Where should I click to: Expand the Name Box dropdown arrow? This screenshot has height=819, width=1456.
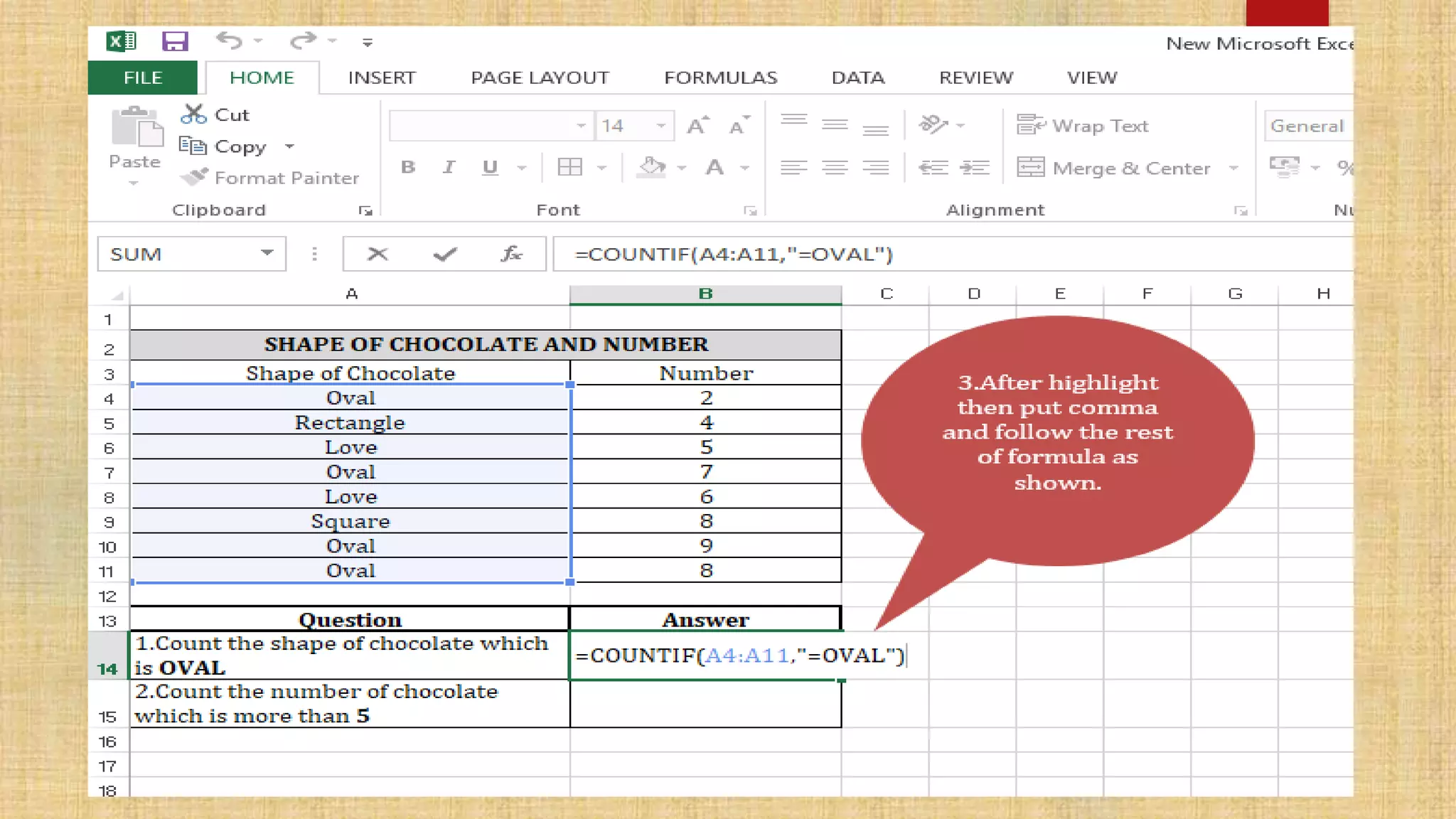point(267,253)
